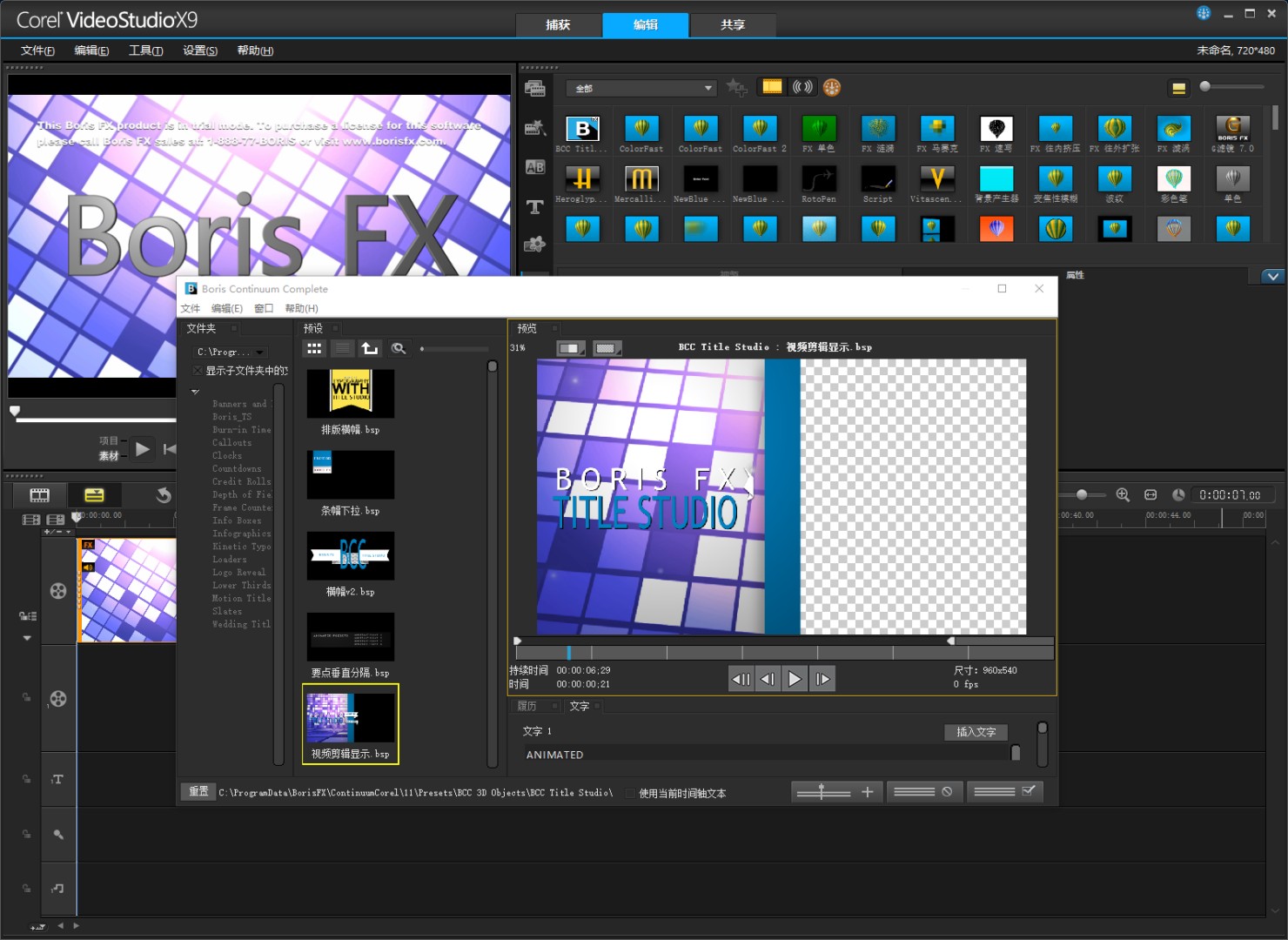1288x940 pixels.
Task: Toggle 使用当前时间轴文本 checkbox
Action: (x=631, y=793)
